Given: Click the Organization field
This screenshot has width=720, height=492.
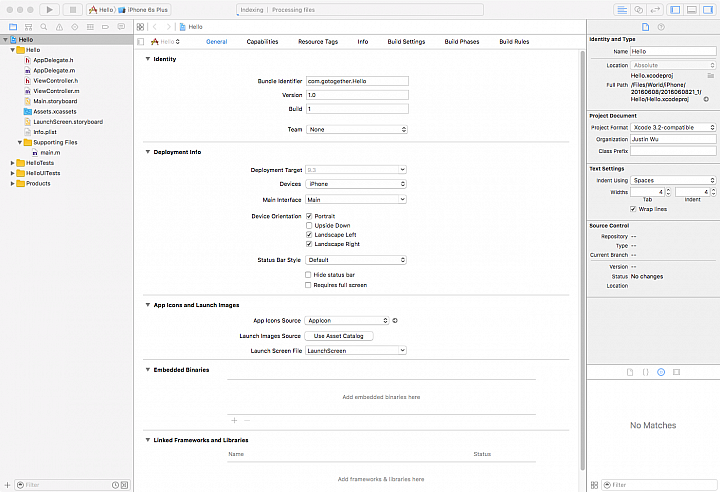Looking at the screenshot, I should tap(673, 139).
